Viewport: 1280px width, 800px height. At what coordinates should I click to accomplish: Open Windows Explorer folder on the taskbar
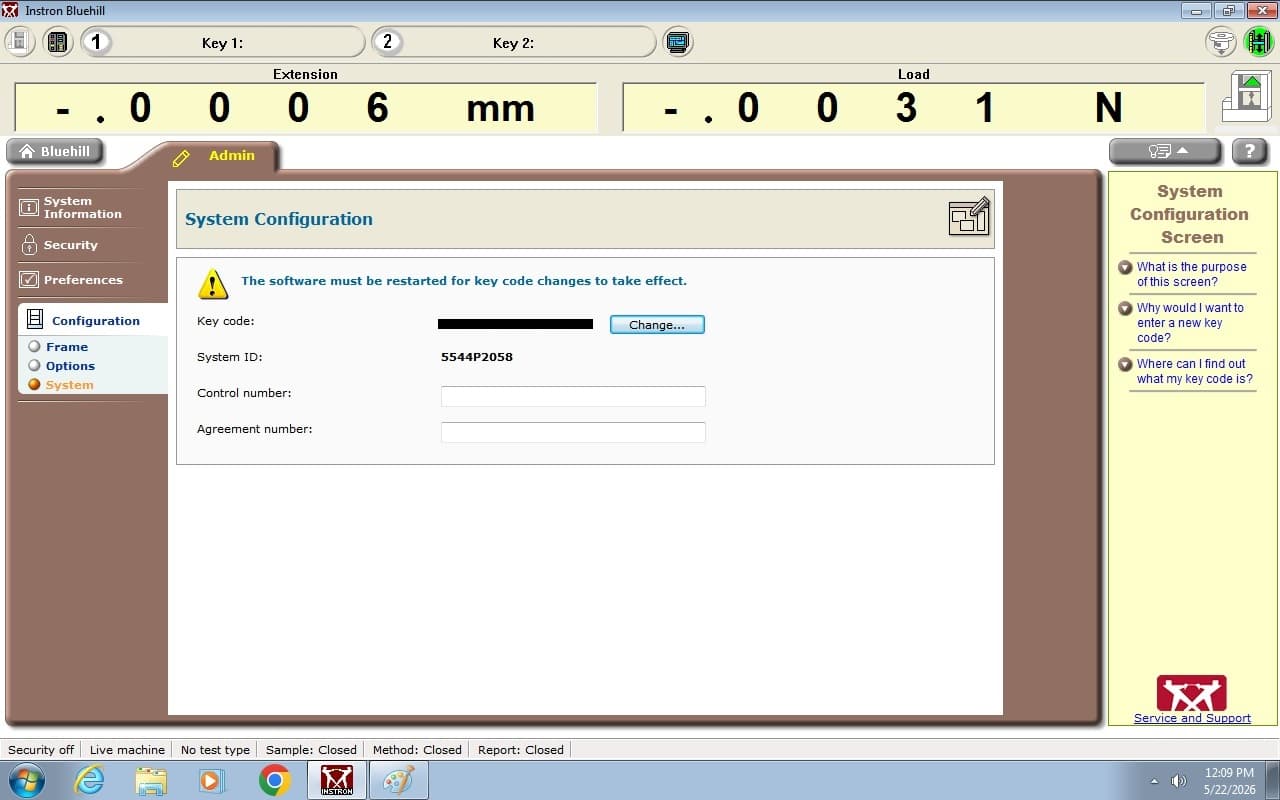point(151,780)
